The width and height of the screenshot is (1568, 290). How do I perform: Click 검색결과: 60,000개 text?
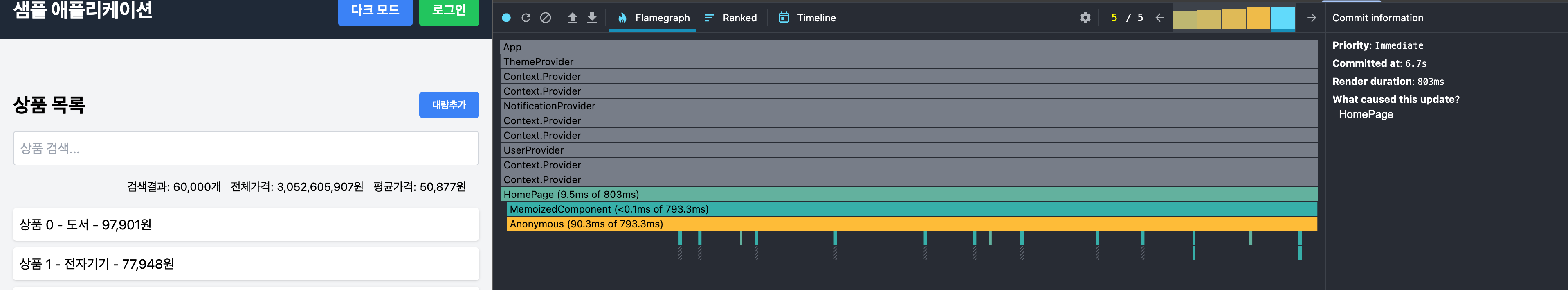(x=173, y=187)
